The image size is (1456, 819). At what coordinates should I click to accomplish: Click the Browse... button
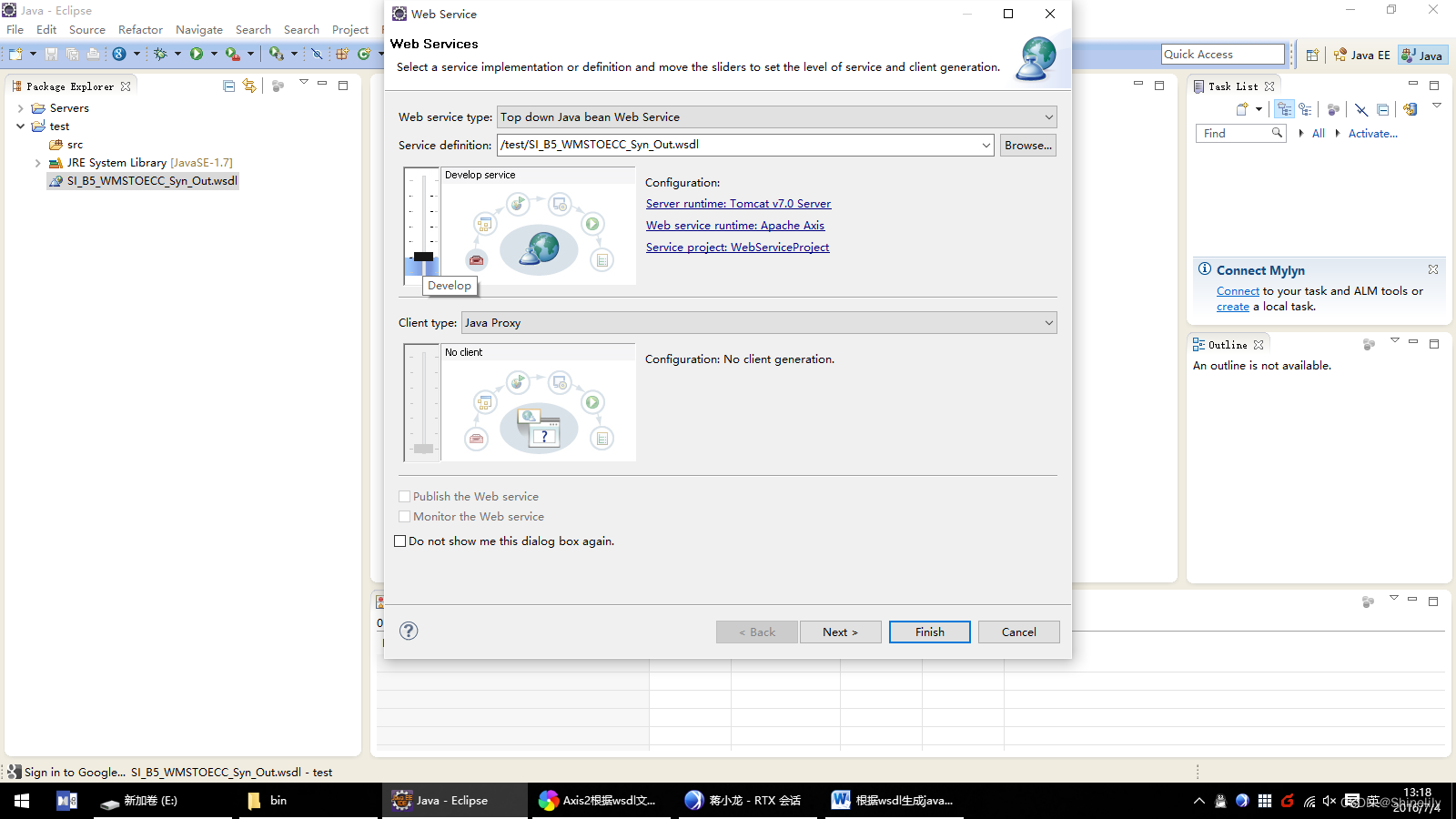(1028, 145)
